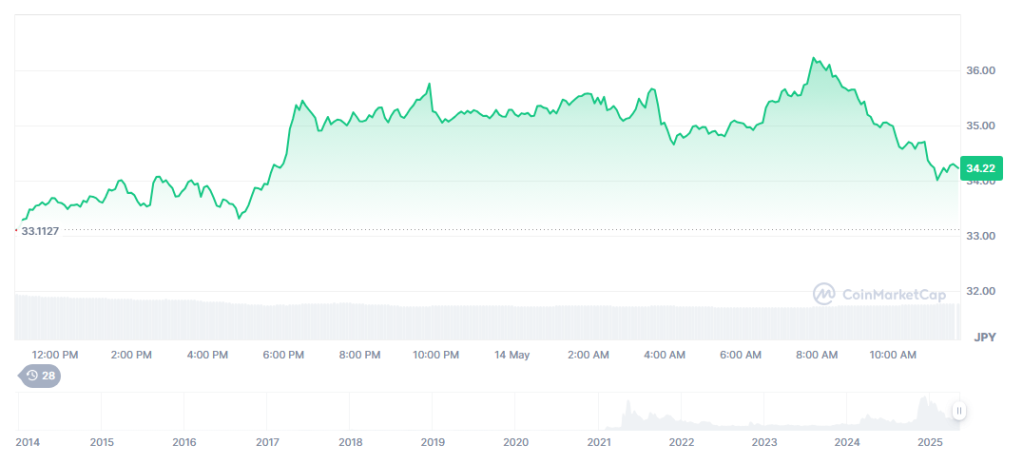Viewport: 1023px width, 464px height.
Task: Select the 6:00 PM time axis label
Action: click(283, 355)
